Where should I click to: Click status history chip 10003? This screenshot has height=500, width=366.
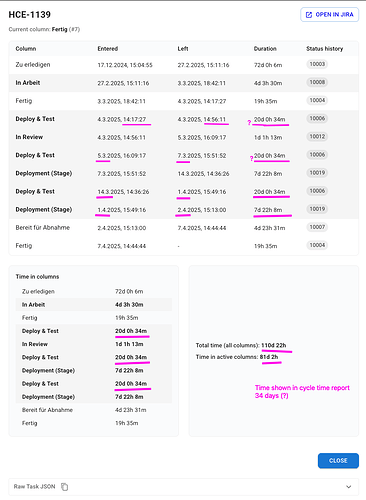[317, 64]
